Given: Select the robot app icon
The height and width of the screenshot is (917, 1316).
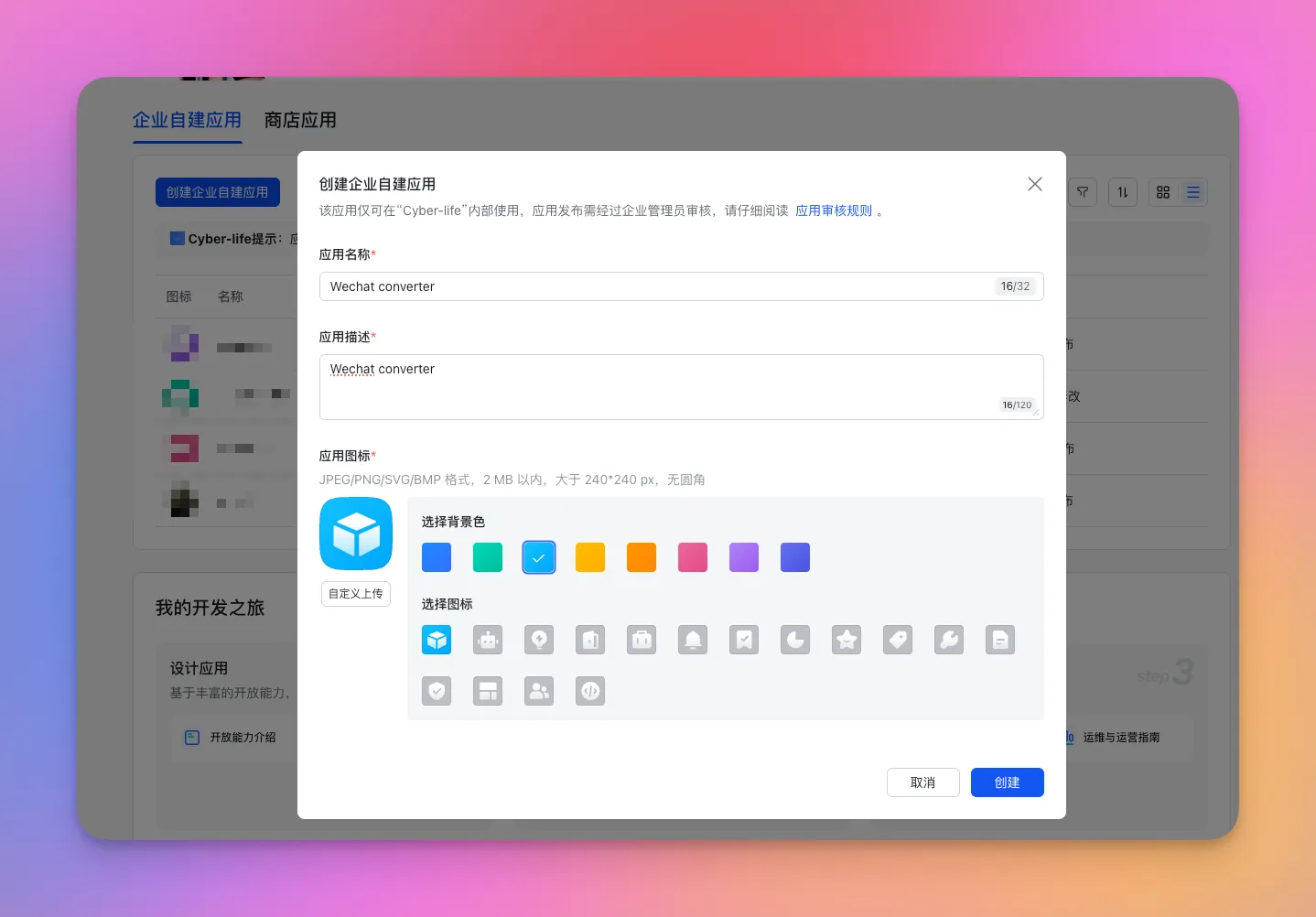Looking at the screenshot, I should point(488,640).
